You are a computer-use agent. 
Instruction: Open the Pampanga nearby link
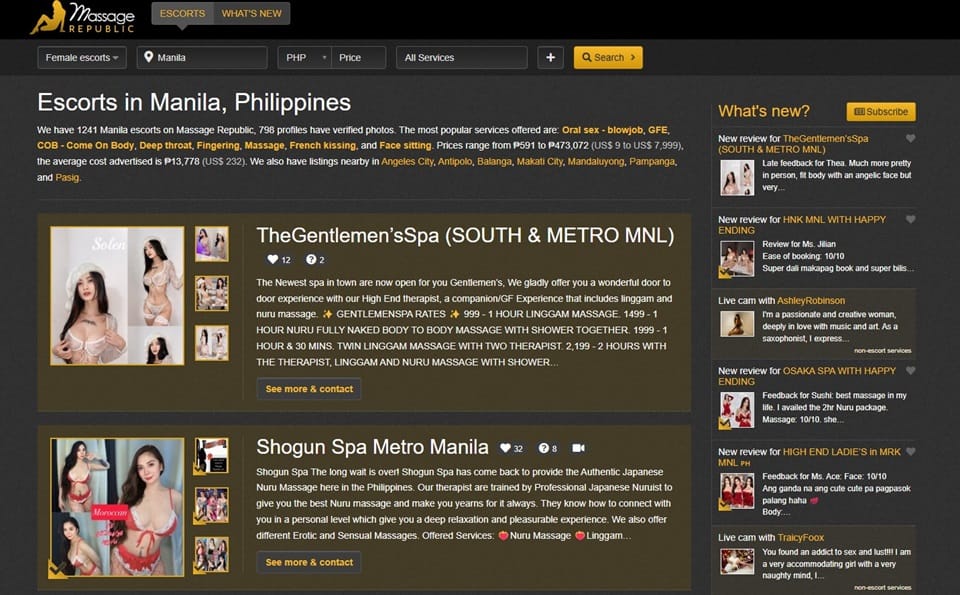pos(652,162)
